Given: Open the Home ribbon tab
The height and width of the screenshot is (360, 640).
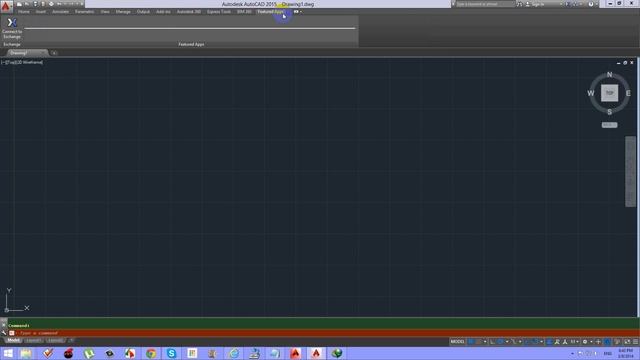Looking at the screenshot, I should click(24, 12).
